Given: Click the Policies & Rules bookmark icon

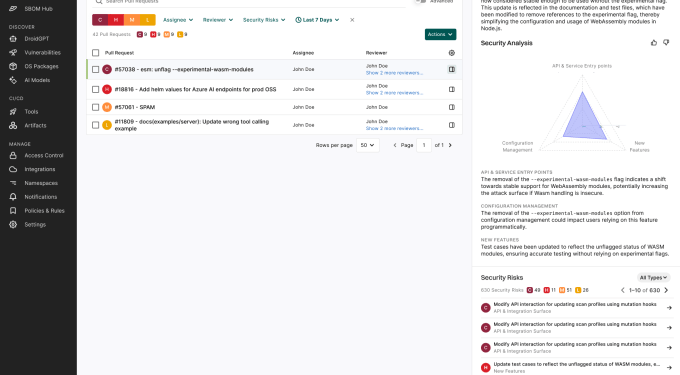Looking at the screenshot, I should pos(13,211).
